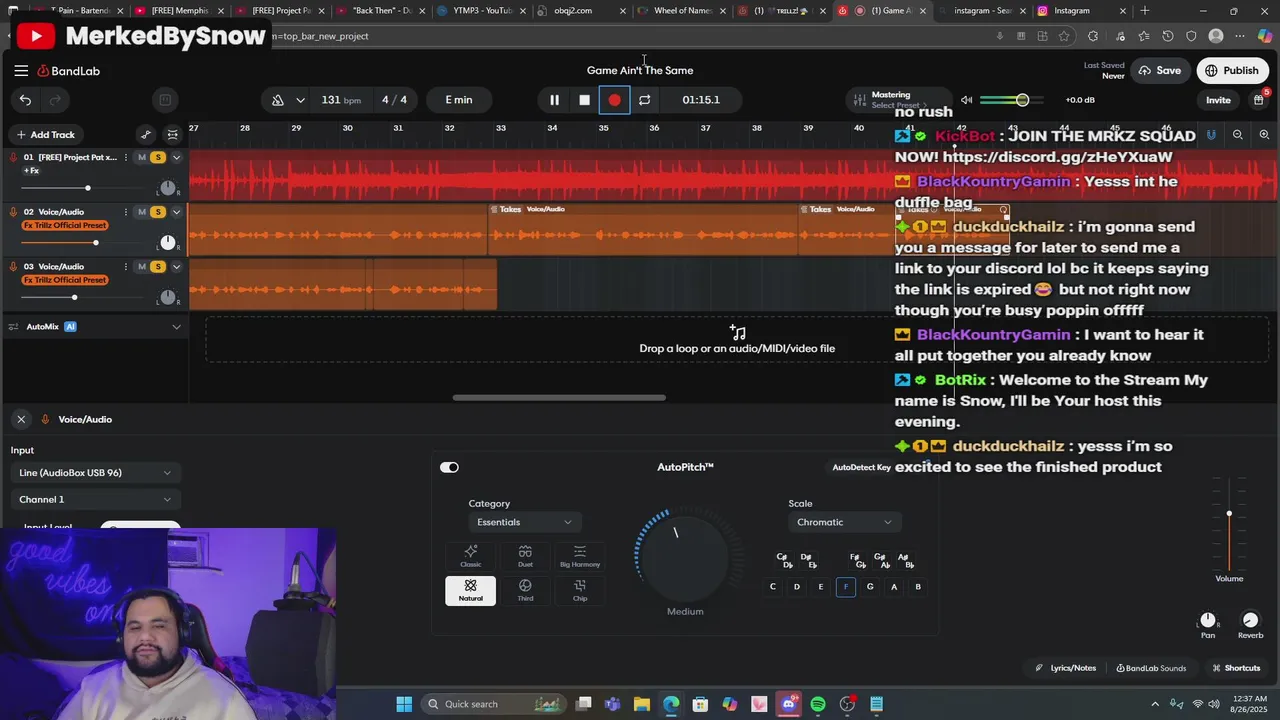The height and width of the screenshot is (720, 1280).
Task: Toggle the snap magnet icon
Action: point(1211,135)
